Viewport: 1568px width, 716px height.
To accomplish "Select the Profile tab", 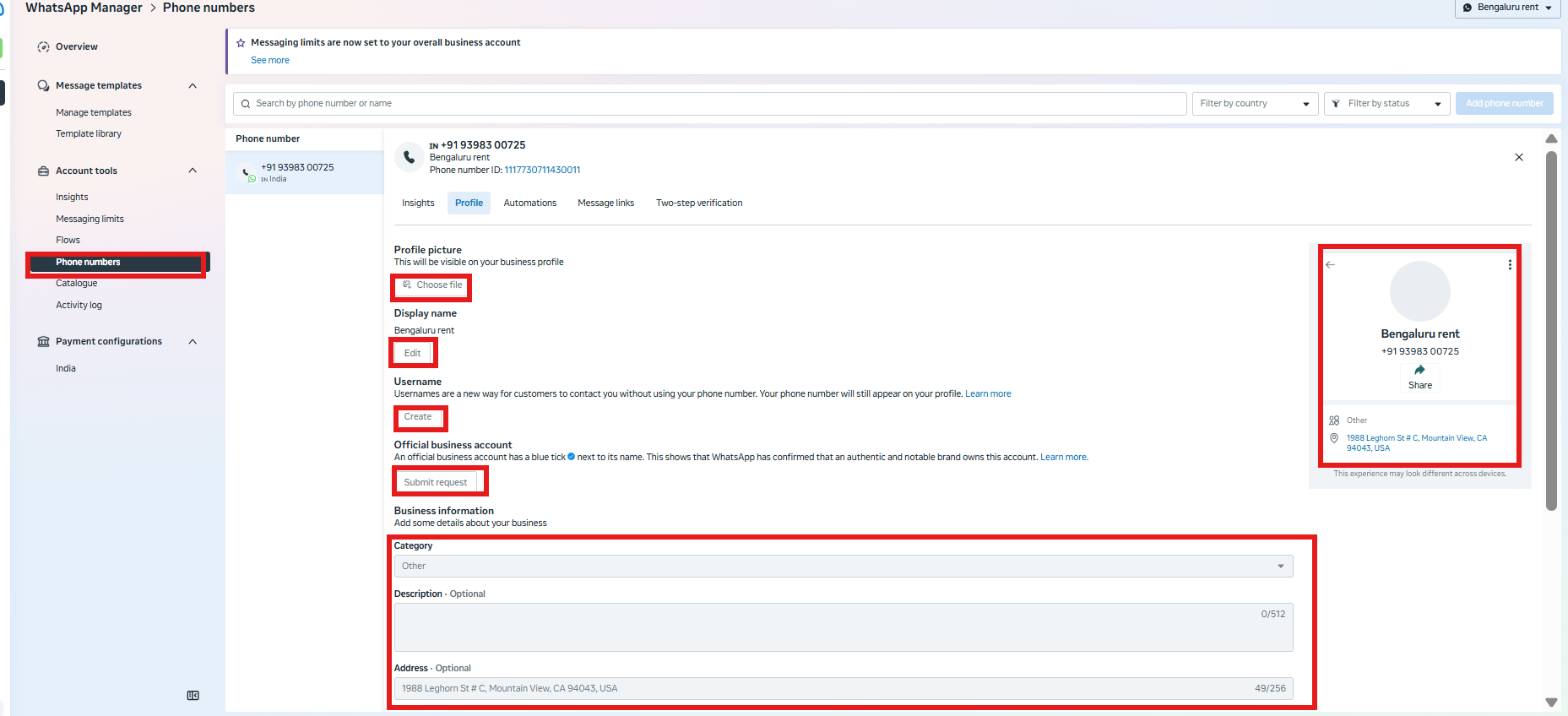I will (469, 203).
